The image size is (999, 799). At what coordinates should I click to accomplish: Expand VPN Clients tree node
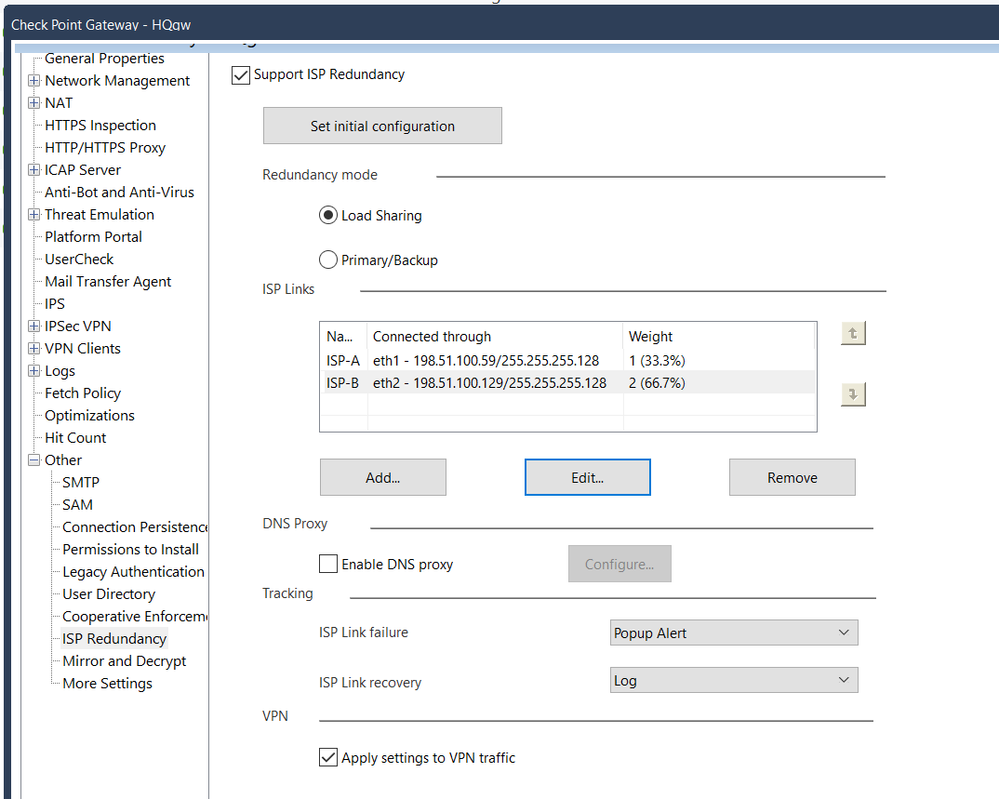tap(34, 349)
